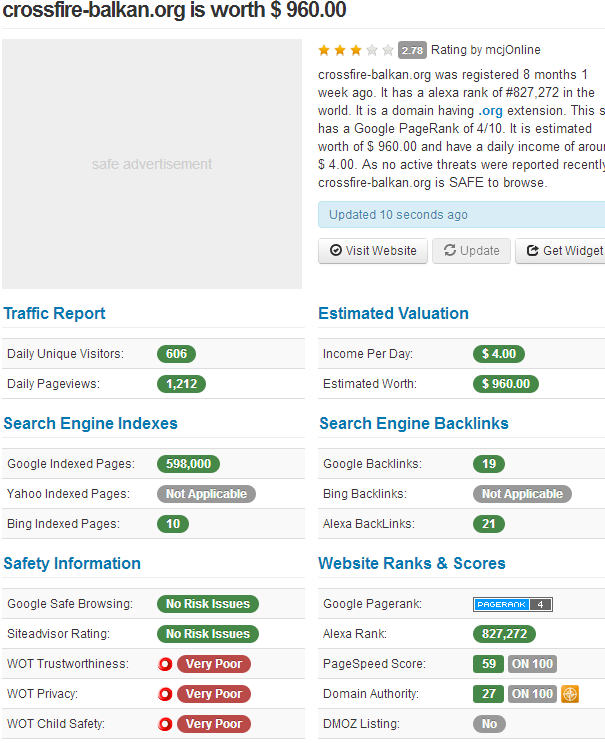
Task: Click Yahoo Indexed Pages Not Applicable badge
Action: tap(207, 494)
